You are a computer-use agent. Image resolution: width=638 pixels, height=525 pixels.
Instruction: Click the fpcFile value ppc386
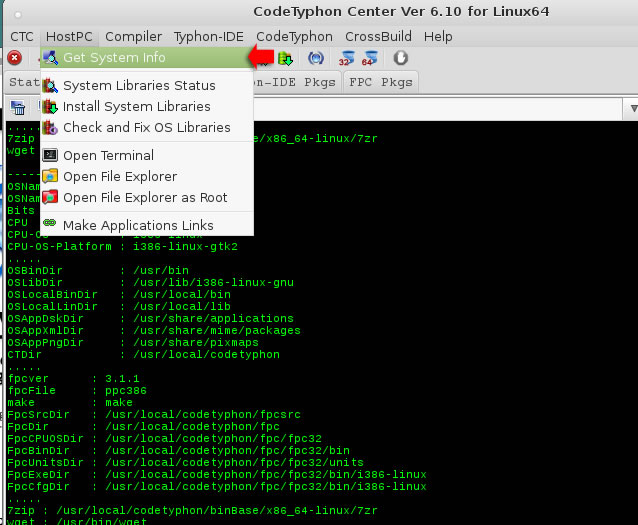(x=126, y=391)
